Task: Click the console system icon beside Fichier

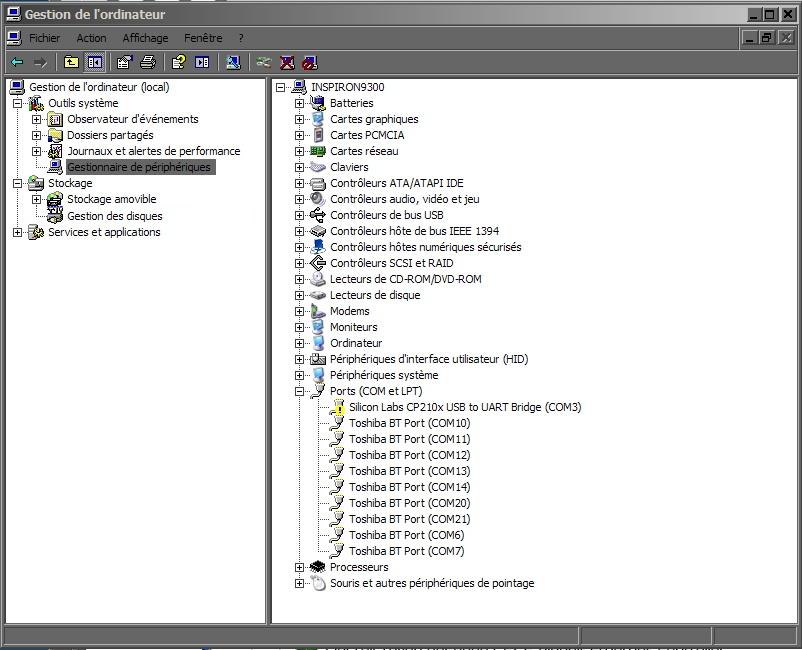Action: (14, 38)
